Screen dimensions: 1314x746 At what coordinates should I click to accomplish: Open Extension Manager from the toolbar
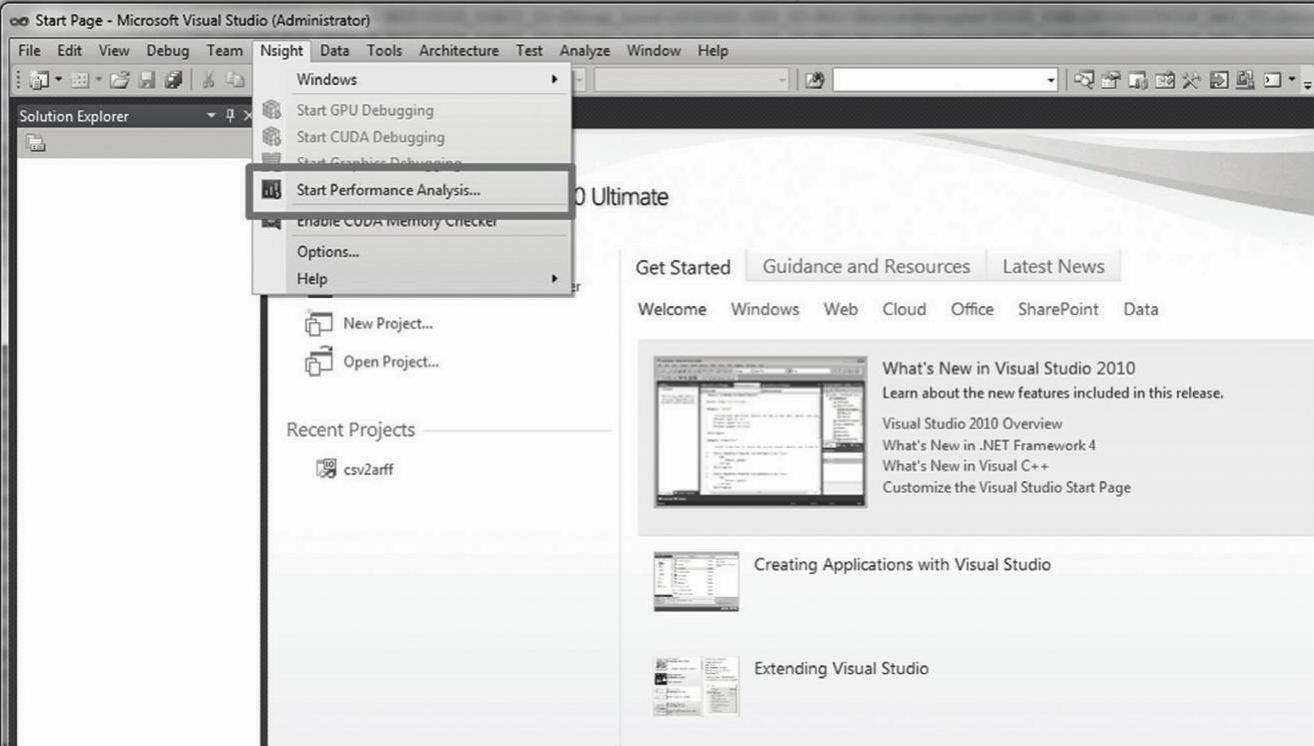coord(1245,80)
